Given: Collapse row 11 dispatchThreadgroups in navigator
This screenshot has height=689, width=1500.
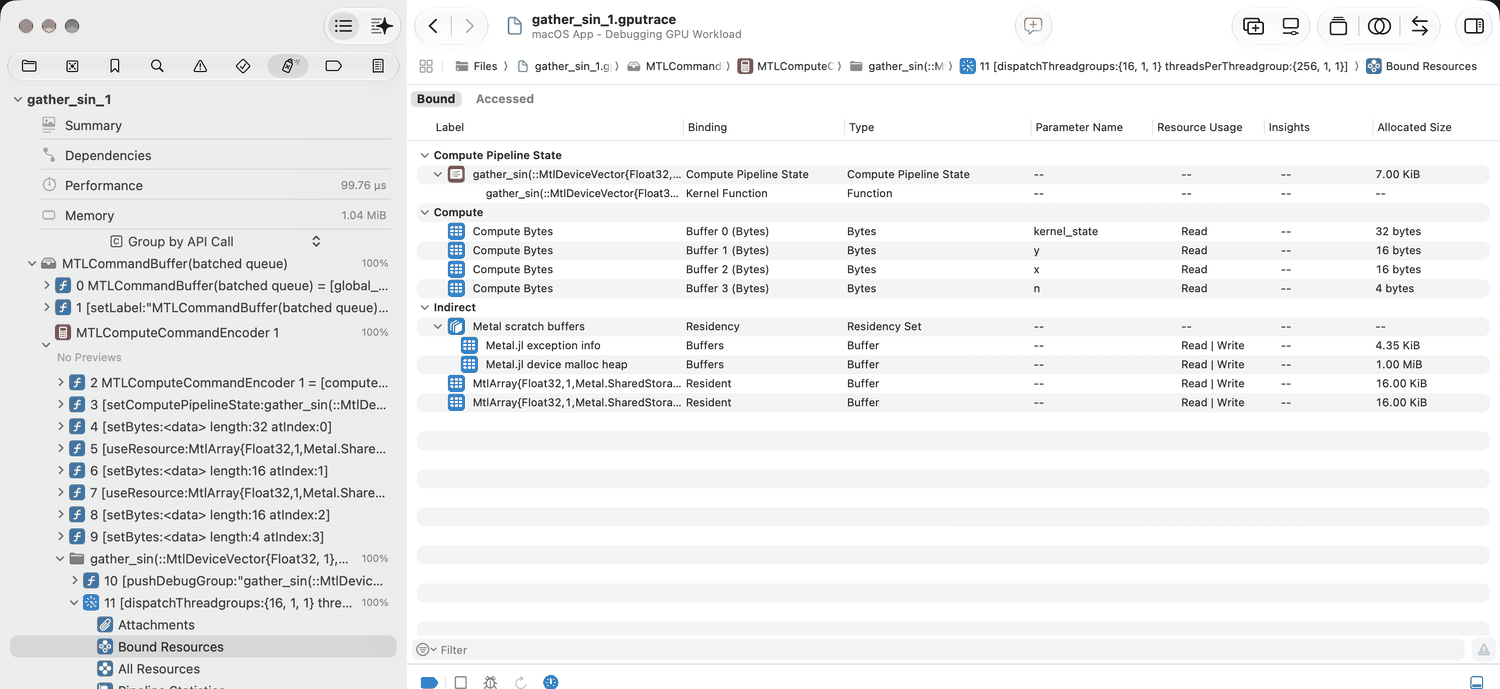Looking at the screenshot, I should point(74,603).
